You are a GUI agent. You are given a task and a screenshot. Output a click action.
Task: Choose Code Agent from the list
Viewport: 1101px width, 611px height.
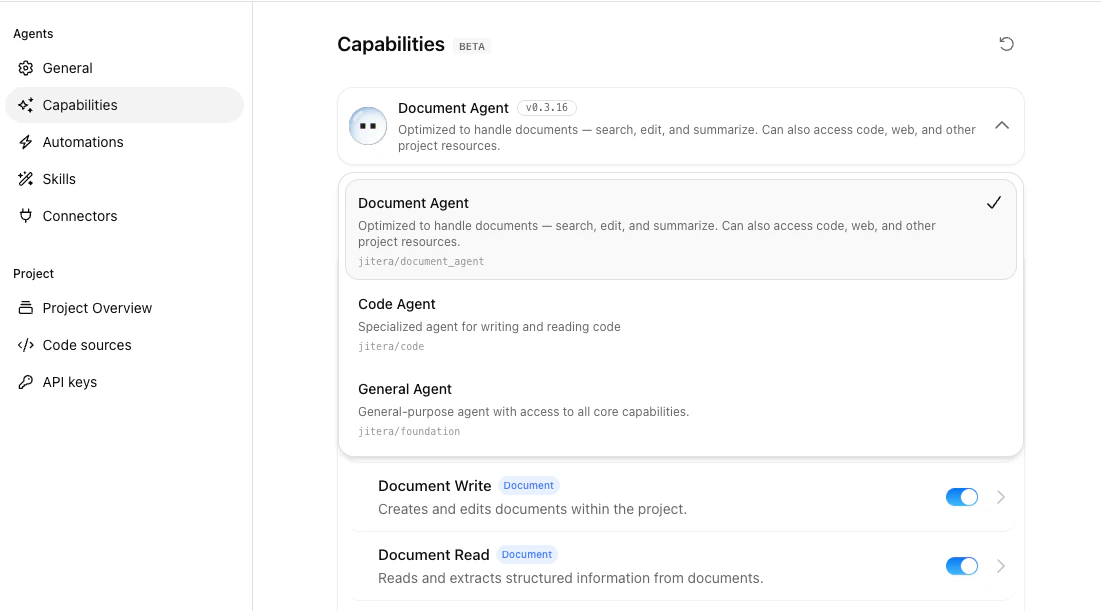pos(680,324)
